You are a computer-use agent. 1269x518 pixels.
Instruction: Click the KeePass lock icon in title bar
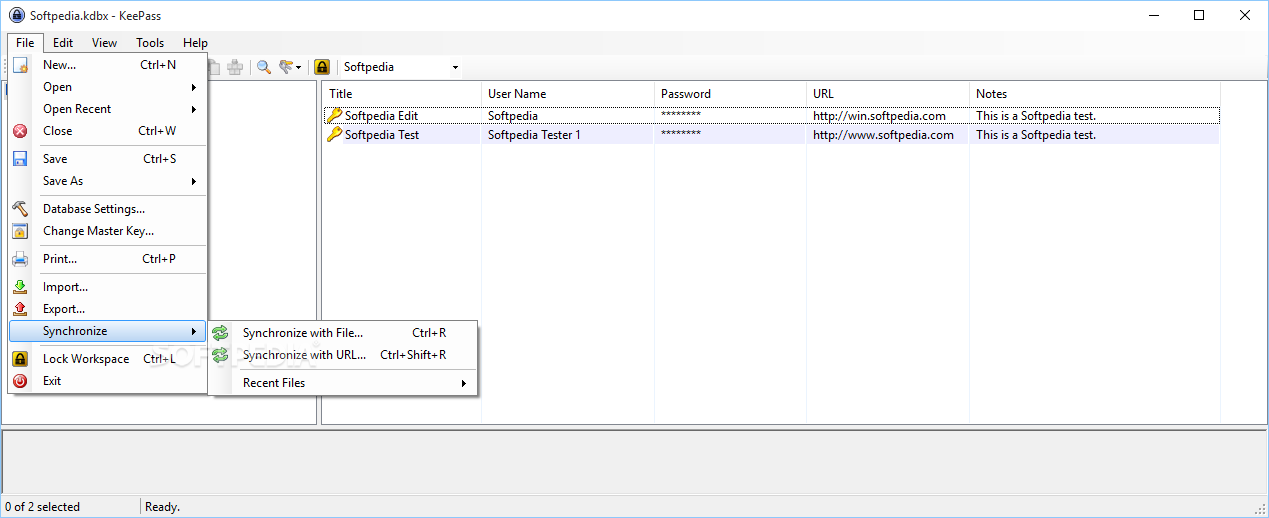16,15
